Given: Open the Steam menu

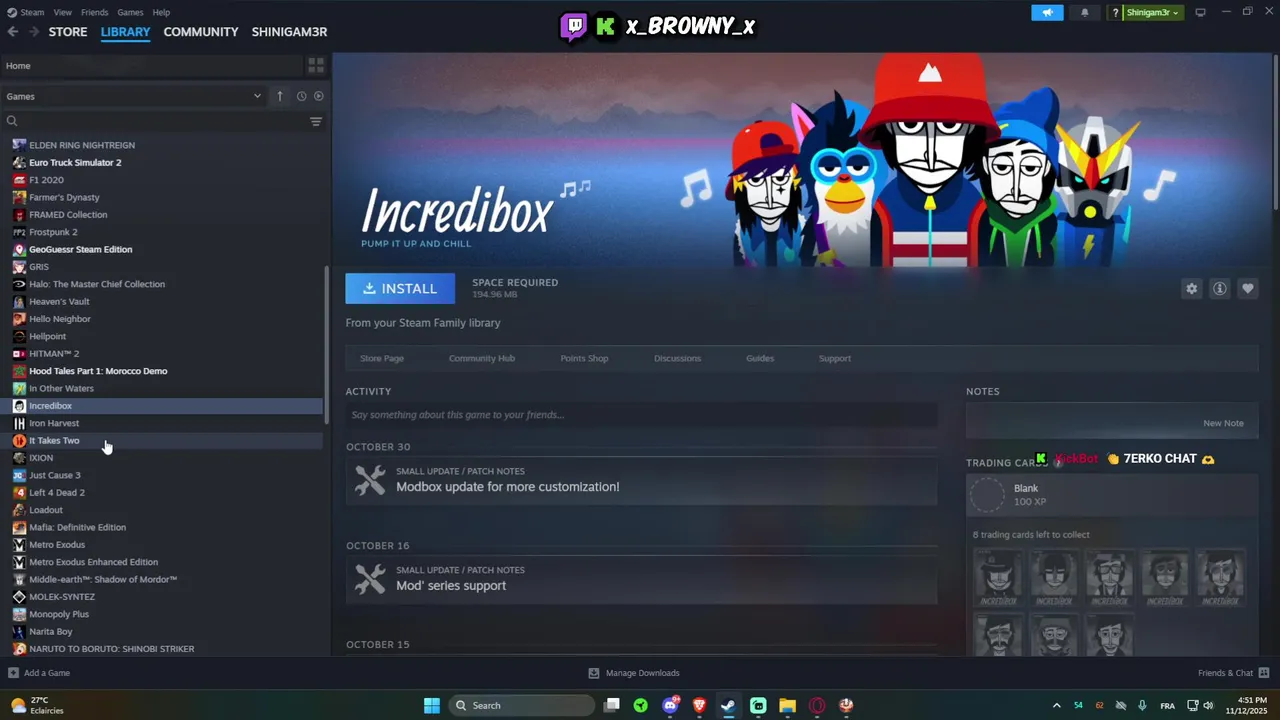Looking at the screenshot, I should click(32, 12).
